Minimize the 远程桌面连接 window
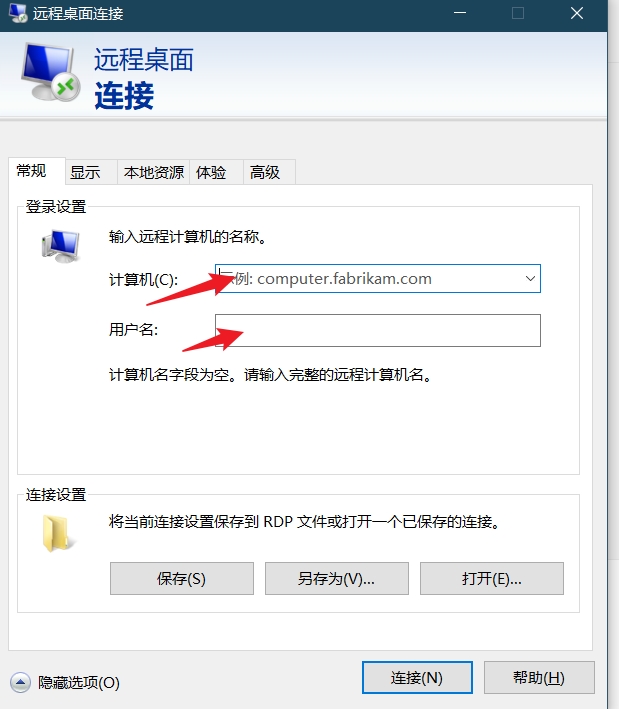 pos(460,13)
